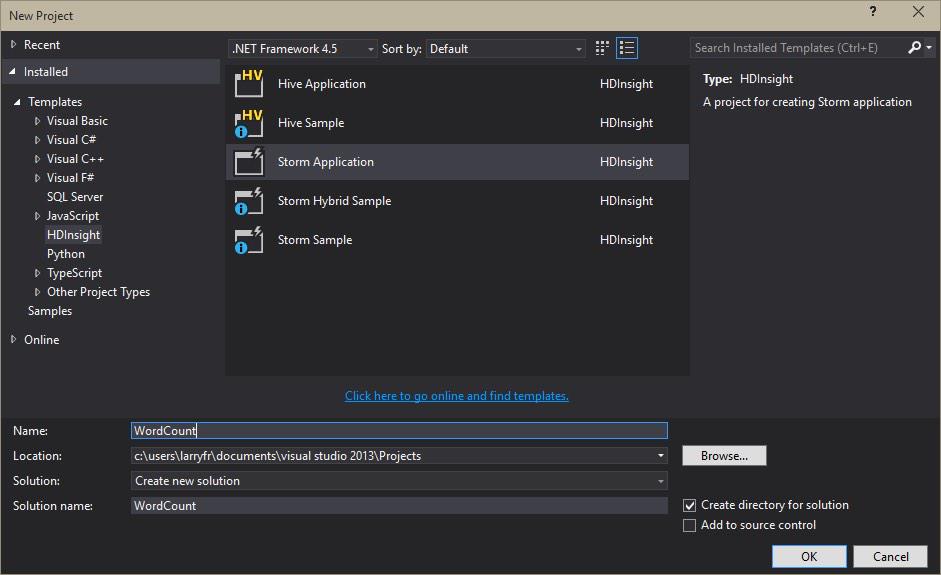The height and width of the screenshot is (575, 941).
Task: Expand the Visual F# node
Action: coord(37,178)
